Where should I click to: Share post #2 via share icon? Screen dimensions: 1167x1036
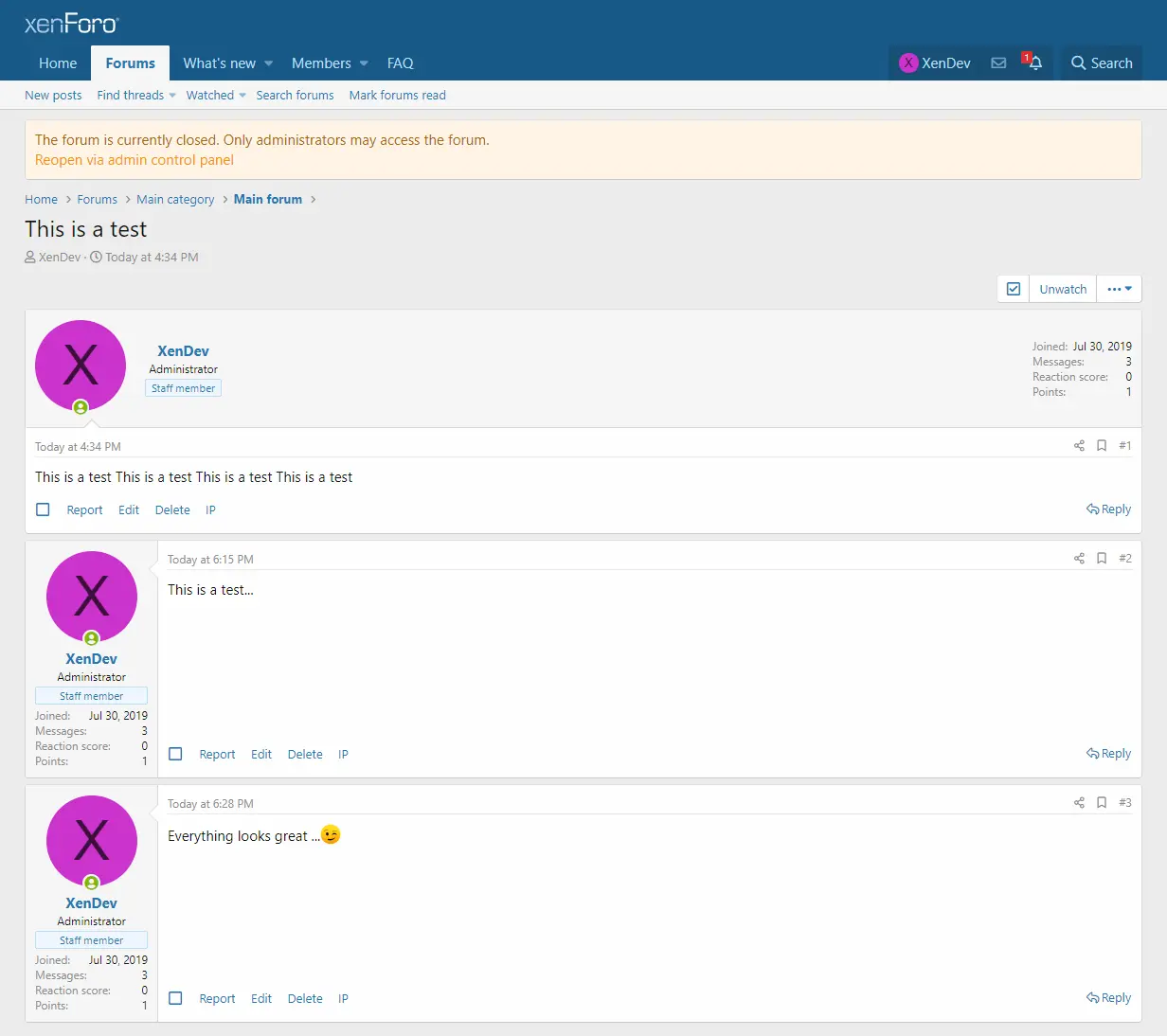coord(1079,559)
